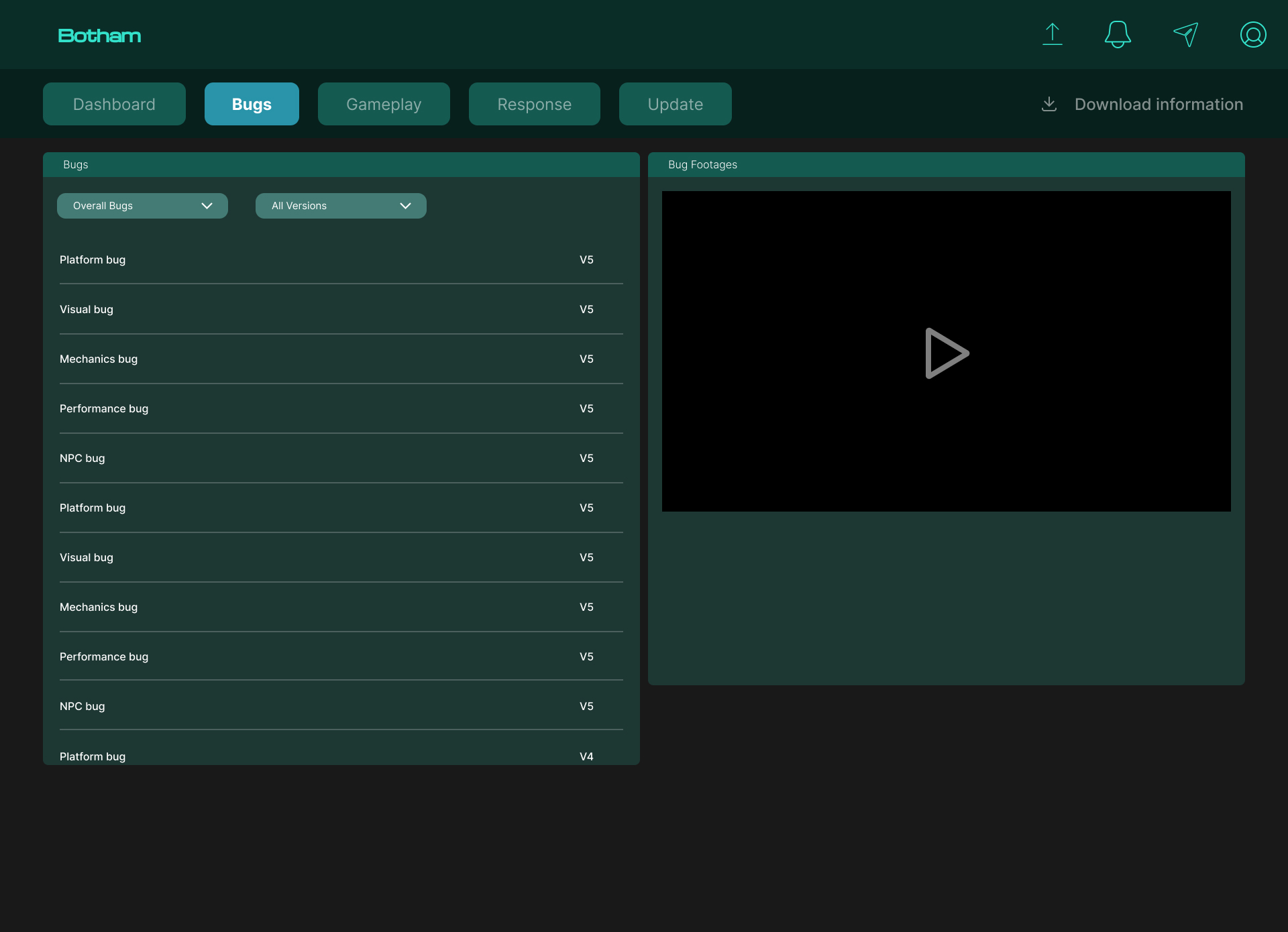The image size is (1288, 932).
Task: Play the bug footage video
Action: (x=946, y=353)
